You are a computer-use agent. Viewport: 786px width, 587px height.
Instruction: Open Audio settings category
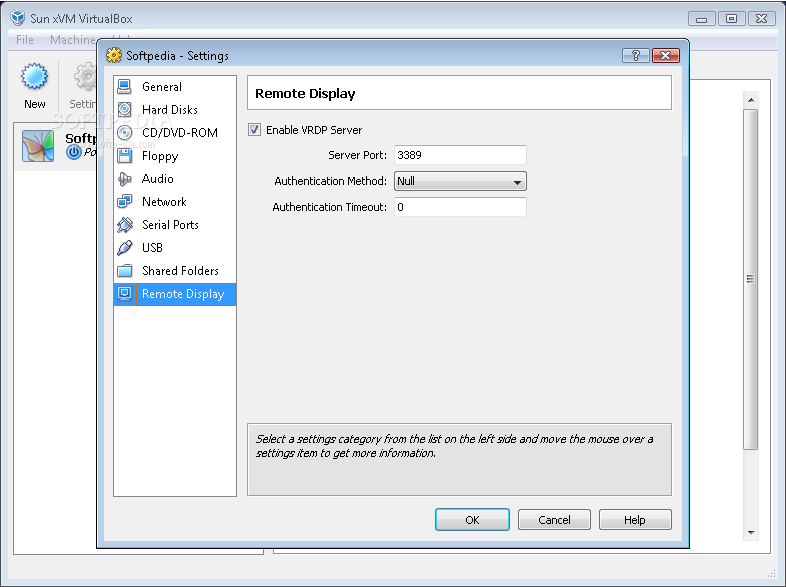pos(174,178)
